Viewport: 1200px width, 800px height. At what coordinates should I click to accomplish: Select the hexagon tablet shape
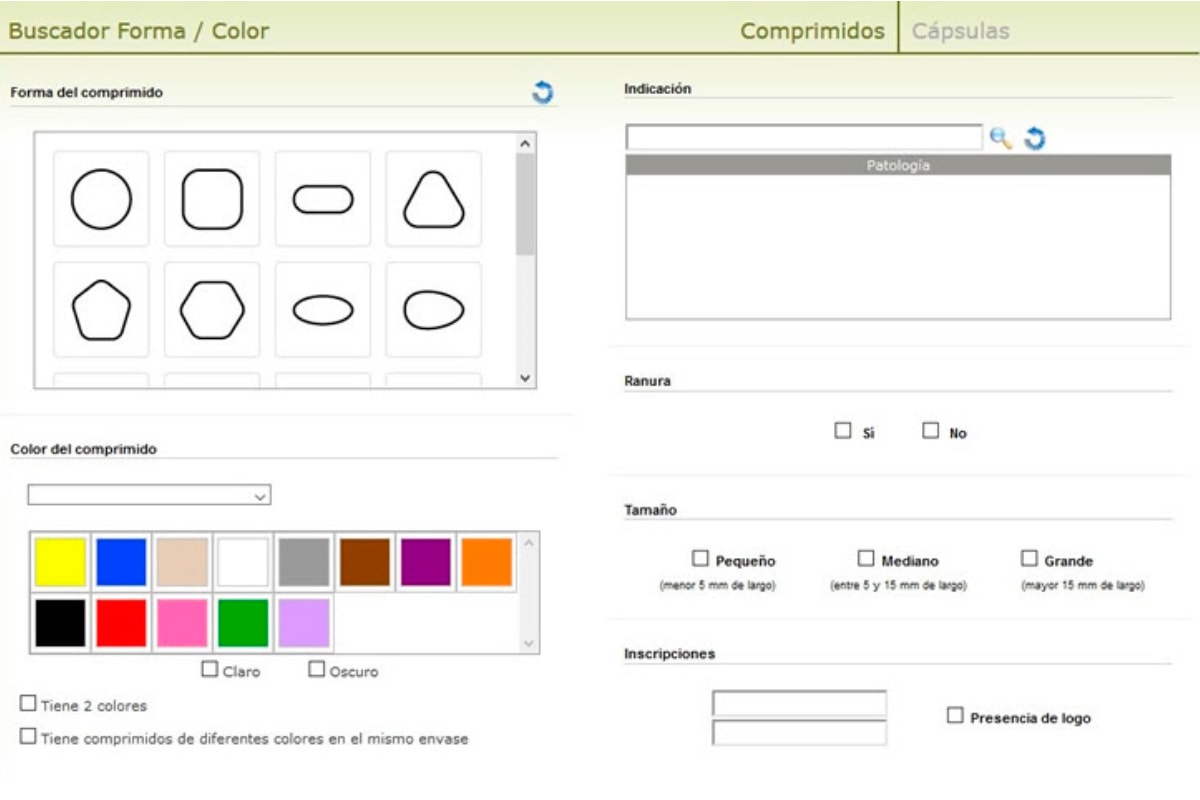pos(212,310)
